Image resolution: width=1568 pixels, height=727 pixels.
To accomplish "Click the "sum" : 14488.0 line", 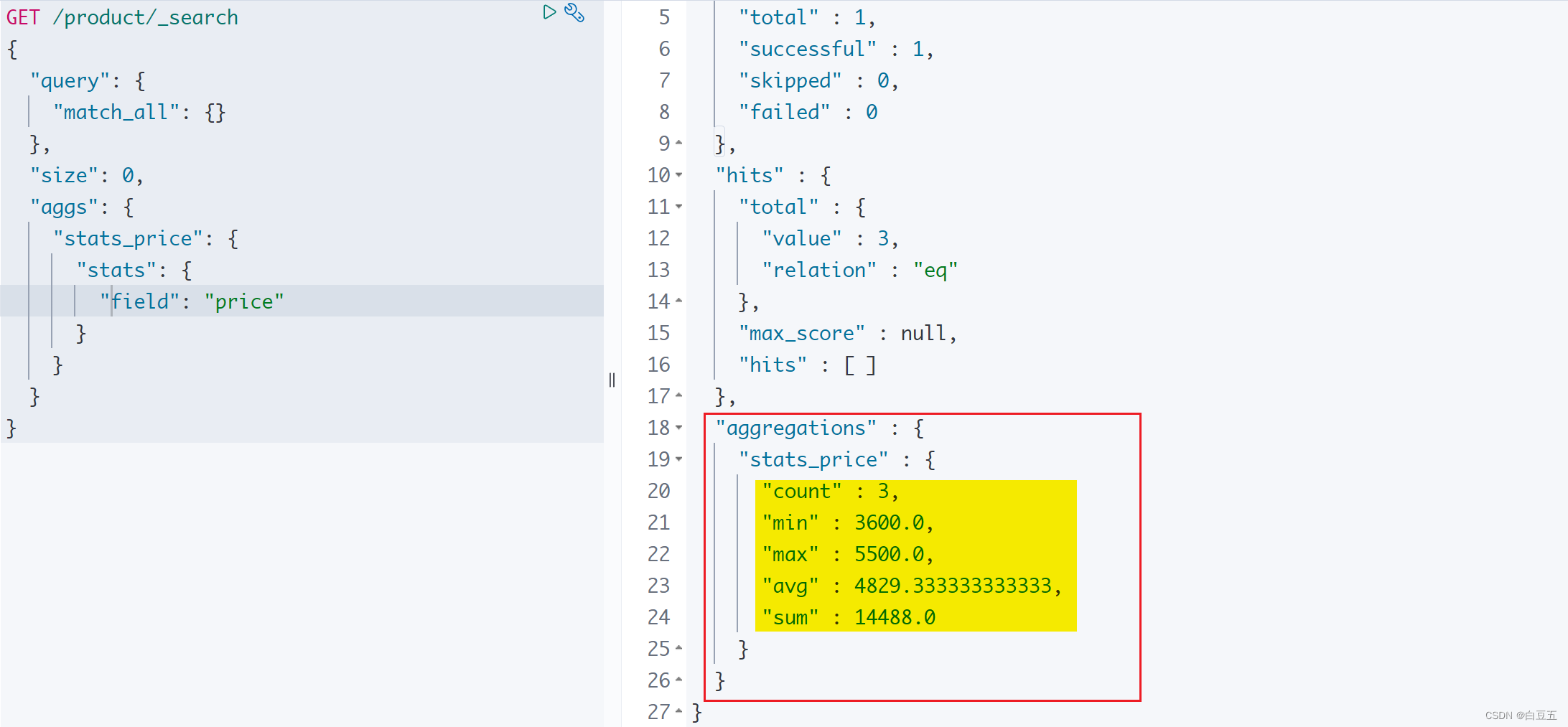I will tap(849, 617).
